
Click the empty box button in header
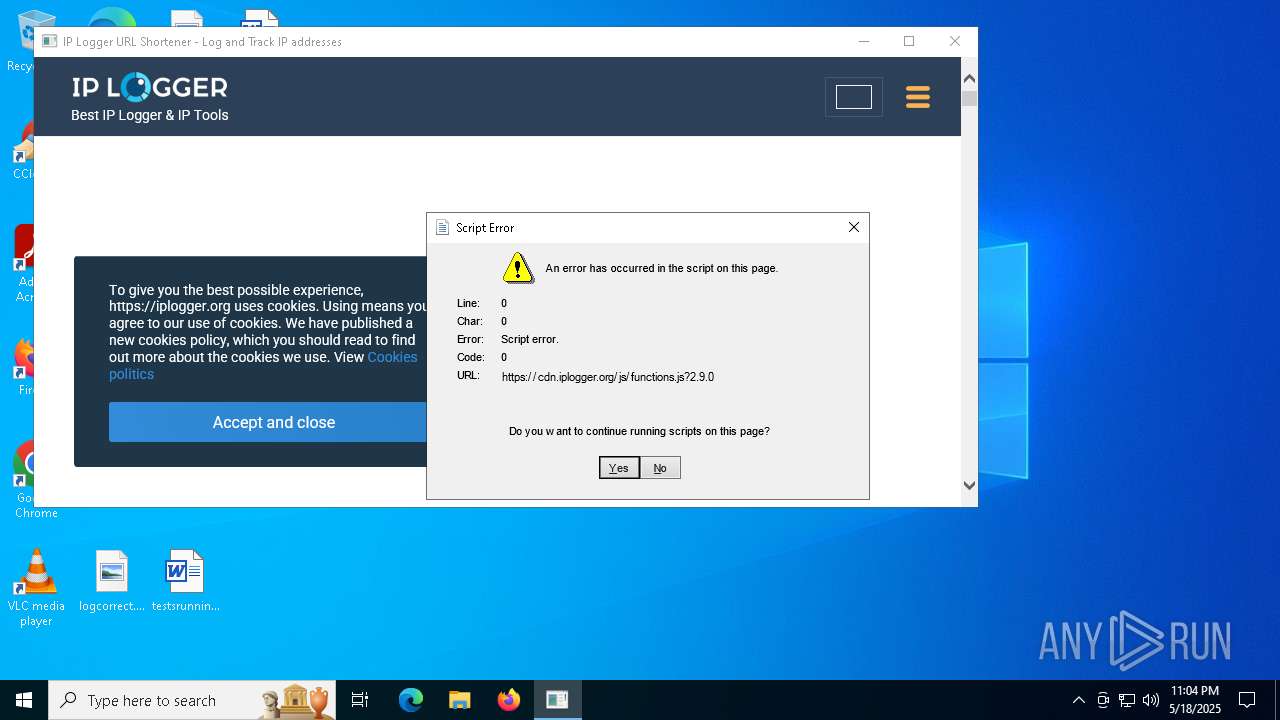(854, 97)
